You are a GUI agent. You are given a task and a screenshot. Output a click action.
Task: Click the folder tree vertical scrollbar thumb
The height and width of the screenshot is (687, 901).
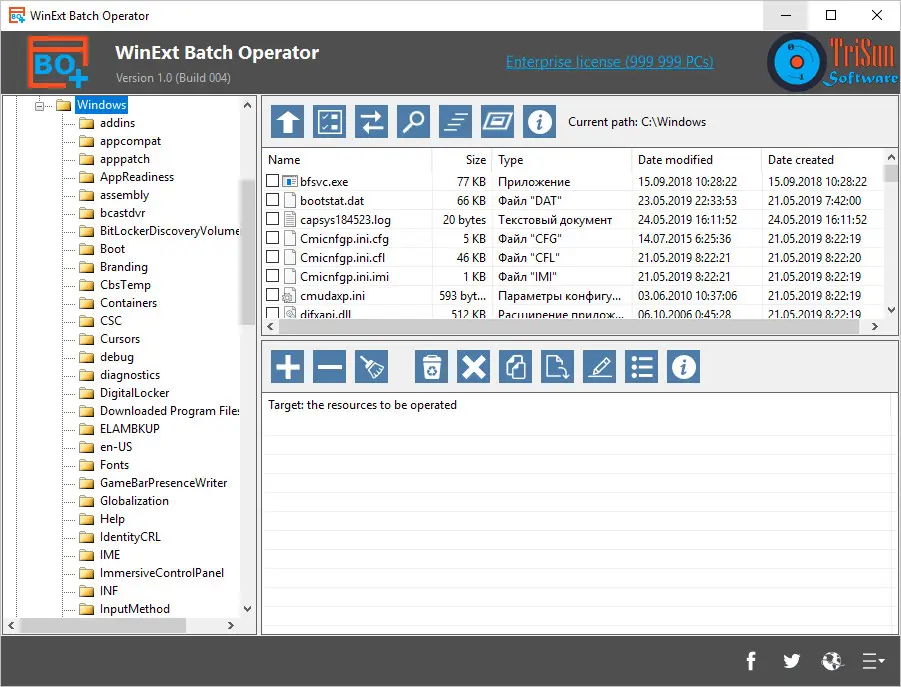(248, 253)
